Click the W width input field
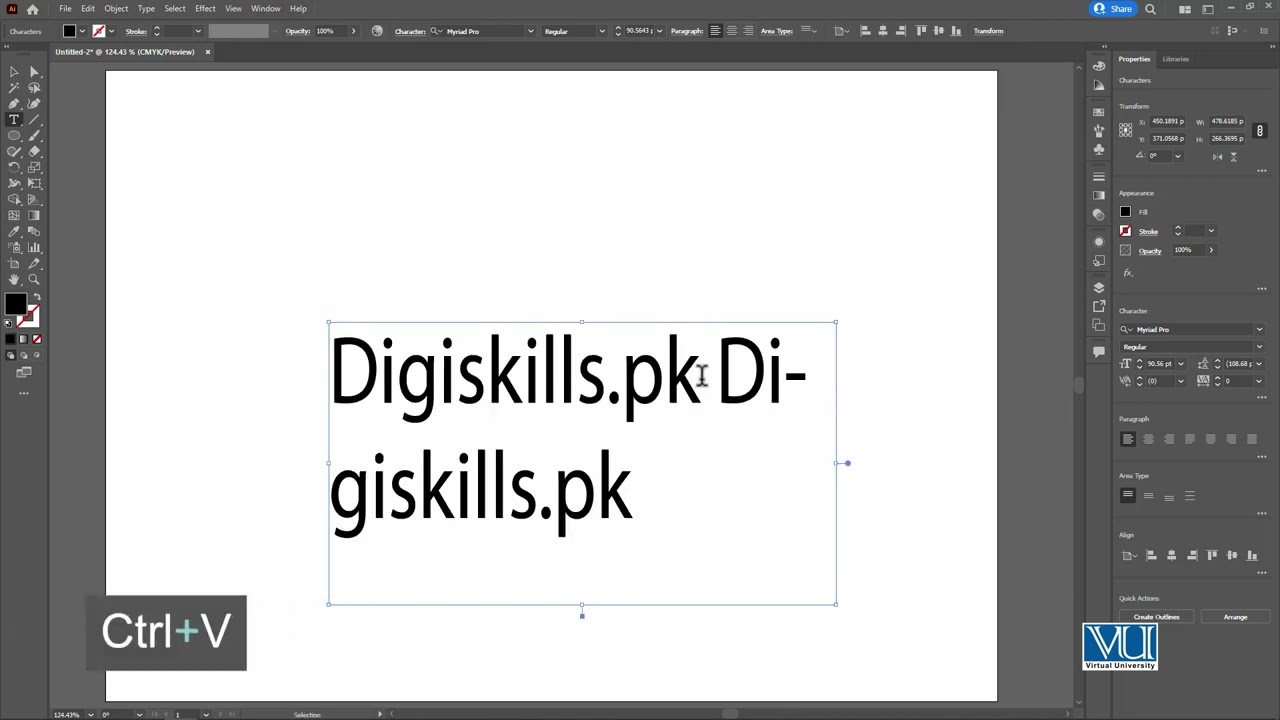The width and height of the screenshot is (1280, 720). tap(1227, 121)
